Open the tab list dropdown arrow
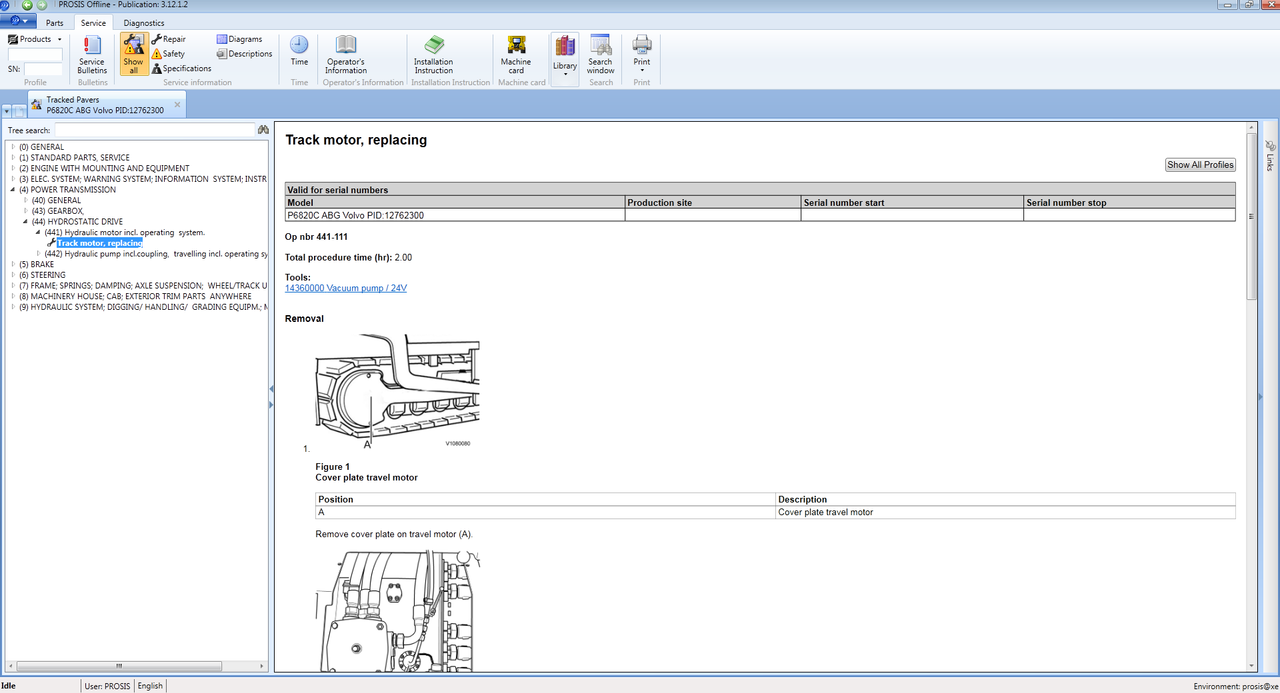This screenshot has height=693, width=1280. tap(6, 111)
